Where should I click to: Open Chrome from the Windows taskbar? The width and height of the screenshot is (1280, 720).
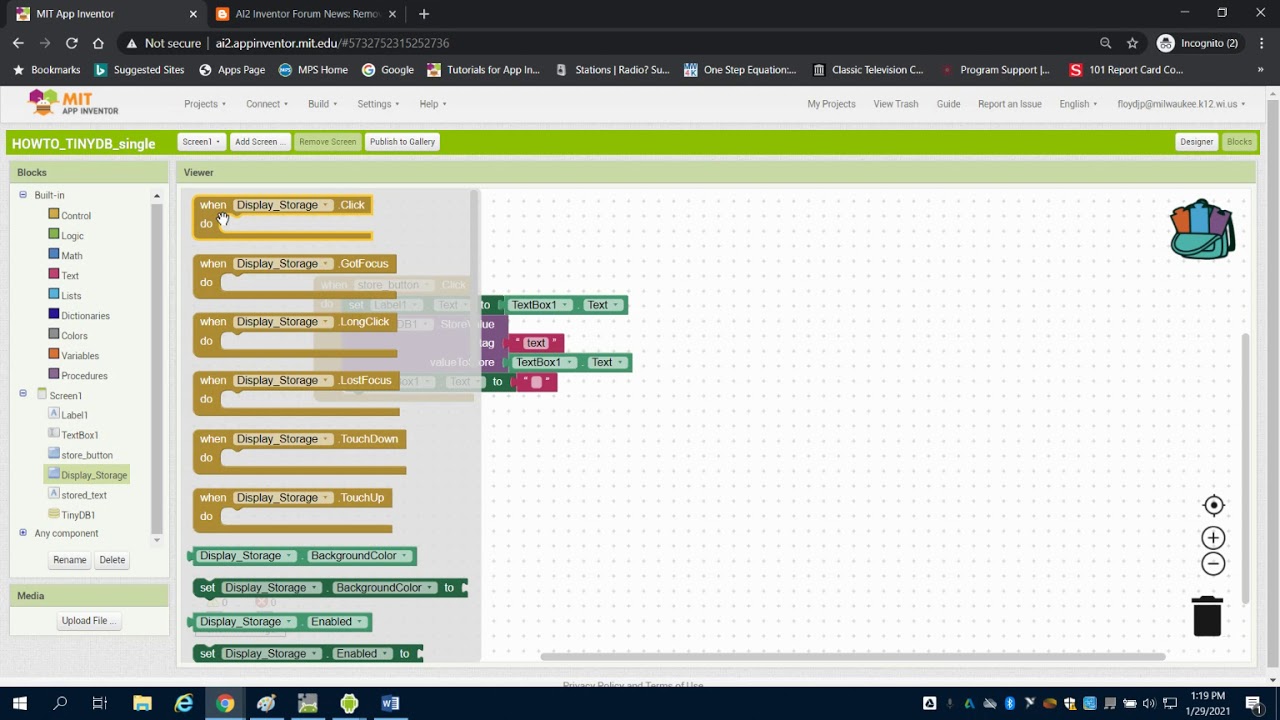click(x=225, y=703)
